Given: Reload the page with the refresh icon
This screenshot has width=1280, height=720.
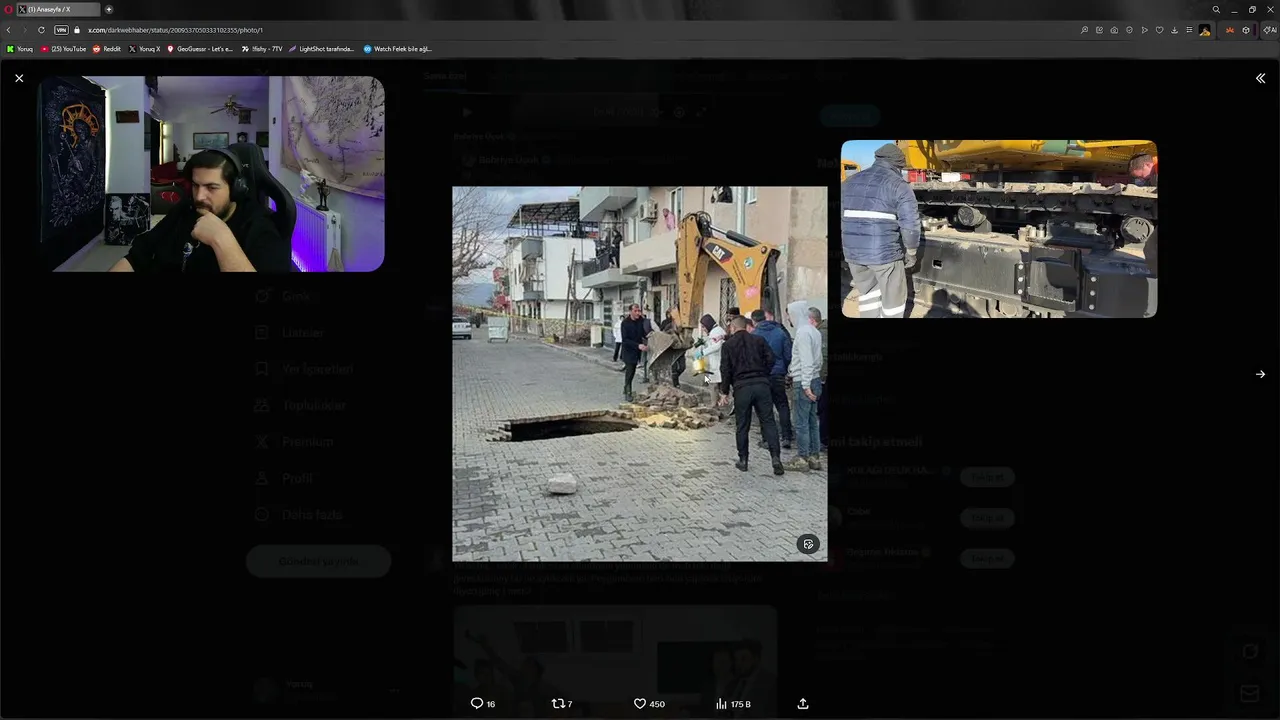Looking at the screenshot, I should click(x=41, y=30).
